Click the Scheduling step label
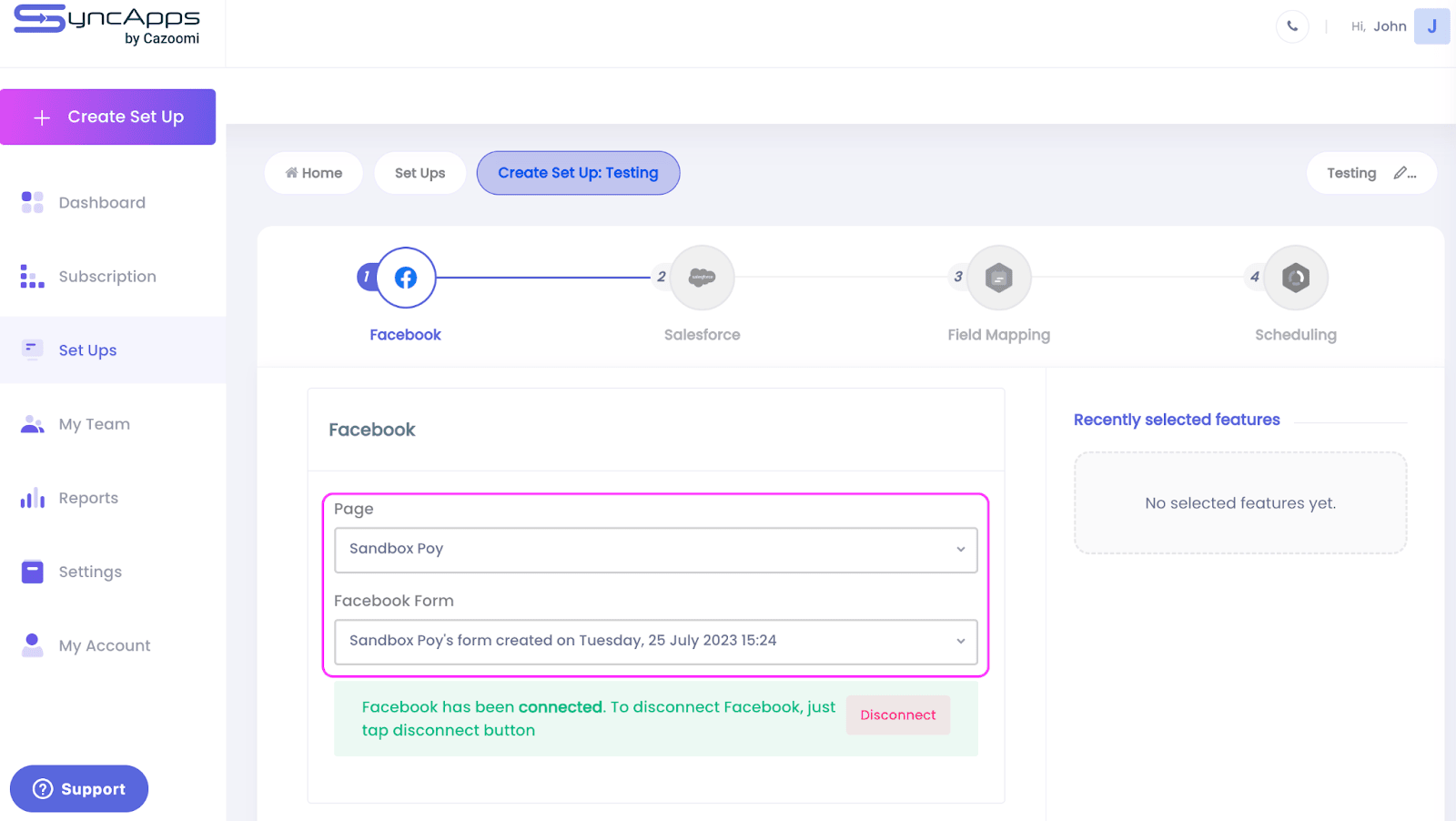Screen dimensions: 1456x821 tap(1296, 335)
